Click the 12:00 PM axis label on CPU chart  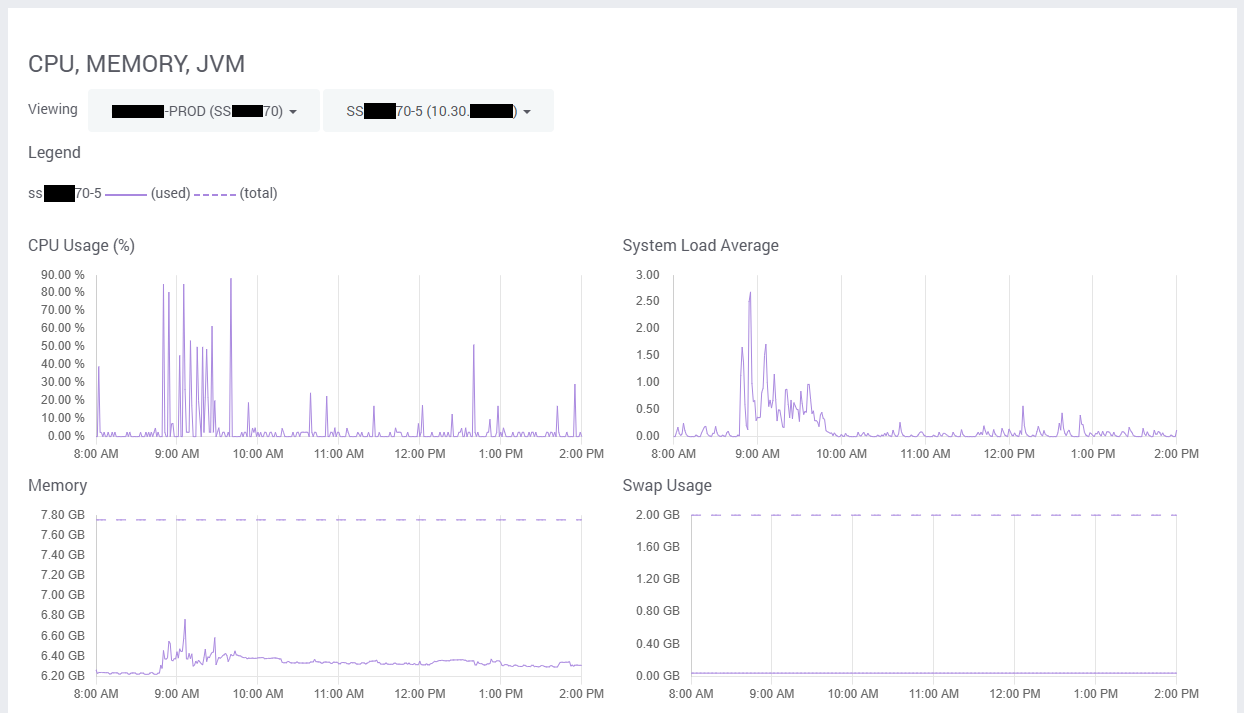point(419,454)
